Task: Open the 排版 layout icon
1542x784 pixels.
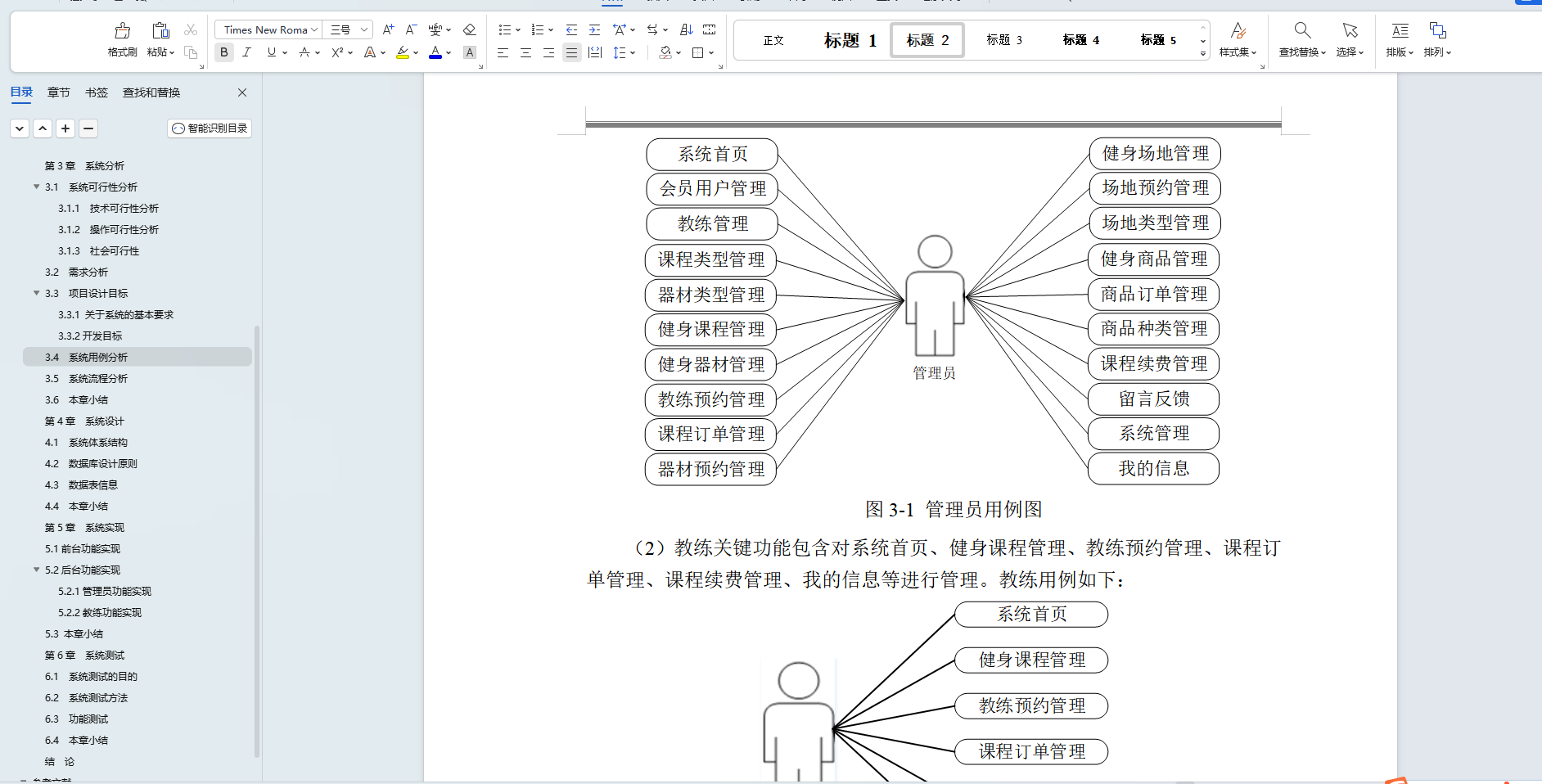Action: pos(1400,30)
